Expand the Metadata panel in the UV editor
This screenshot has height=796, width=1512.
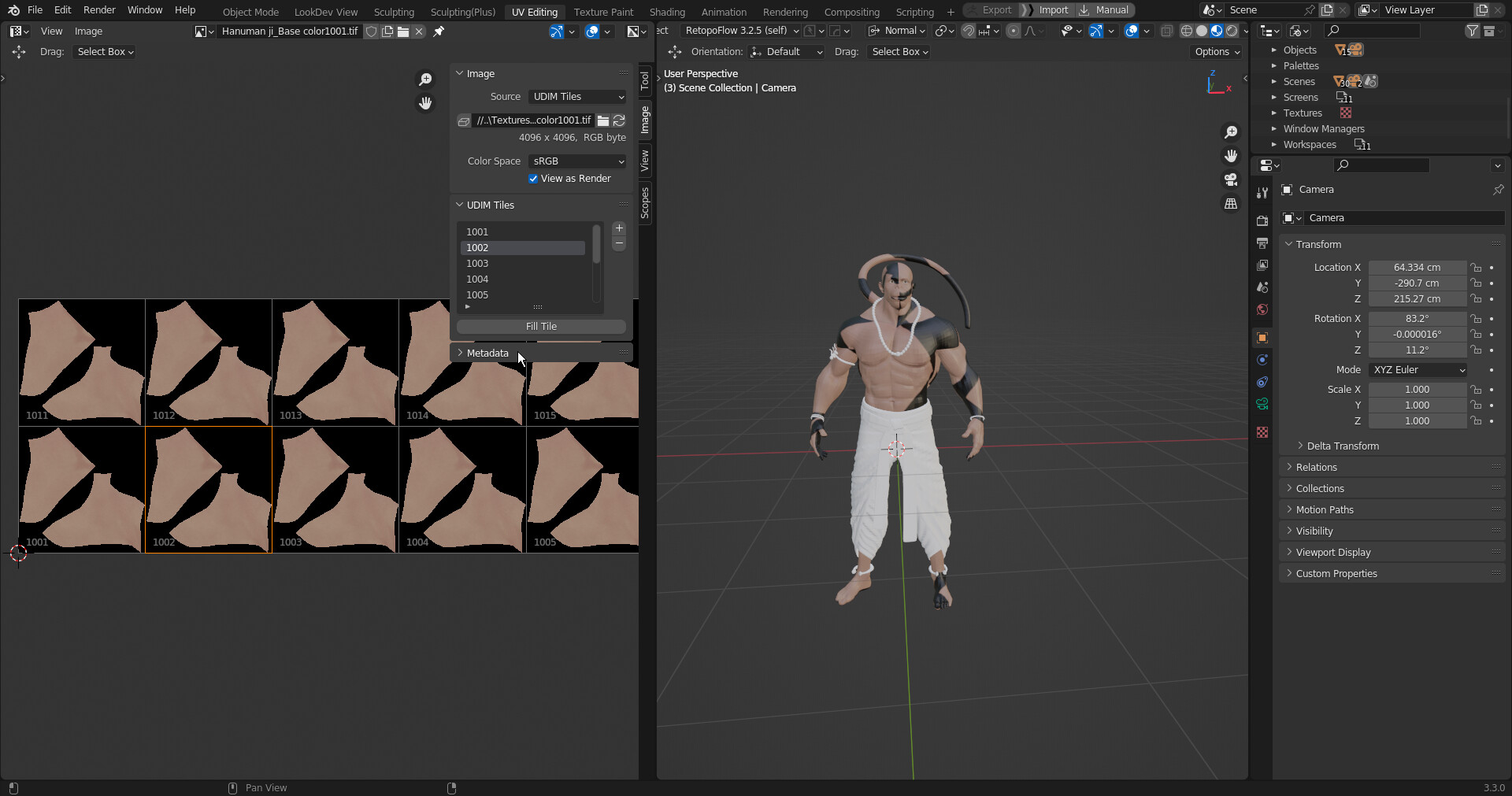[x=487, y=353]
